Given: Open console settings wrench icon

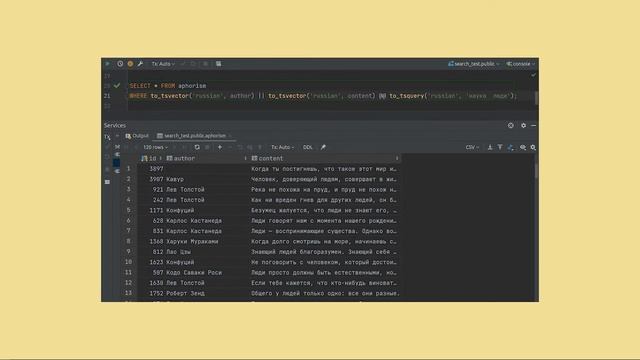Looking at the screenshot, I should [x=140, y=64].
